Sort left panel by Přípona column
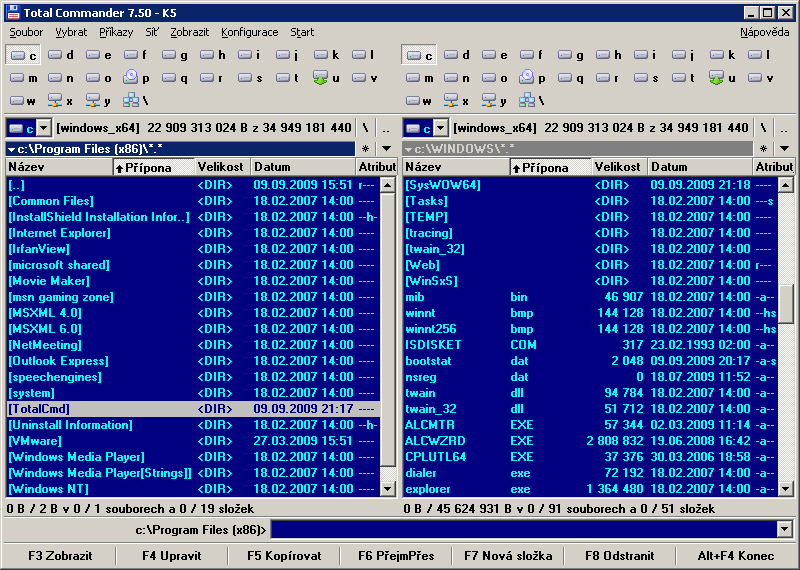Screen dimensions: 800x570 point(154,167)
